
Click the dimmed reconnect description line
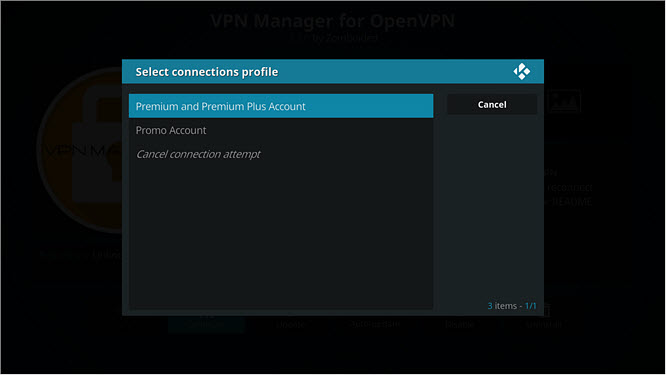click(569, 187)
